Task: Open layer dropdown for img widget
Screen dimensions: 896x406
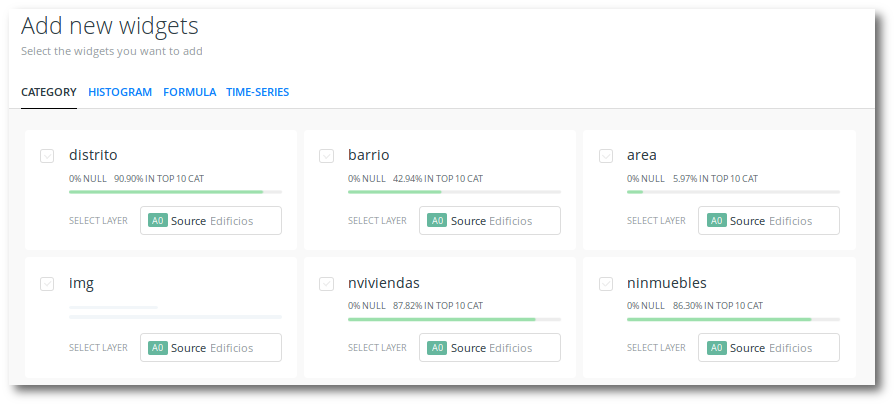Action: point(211,348)
